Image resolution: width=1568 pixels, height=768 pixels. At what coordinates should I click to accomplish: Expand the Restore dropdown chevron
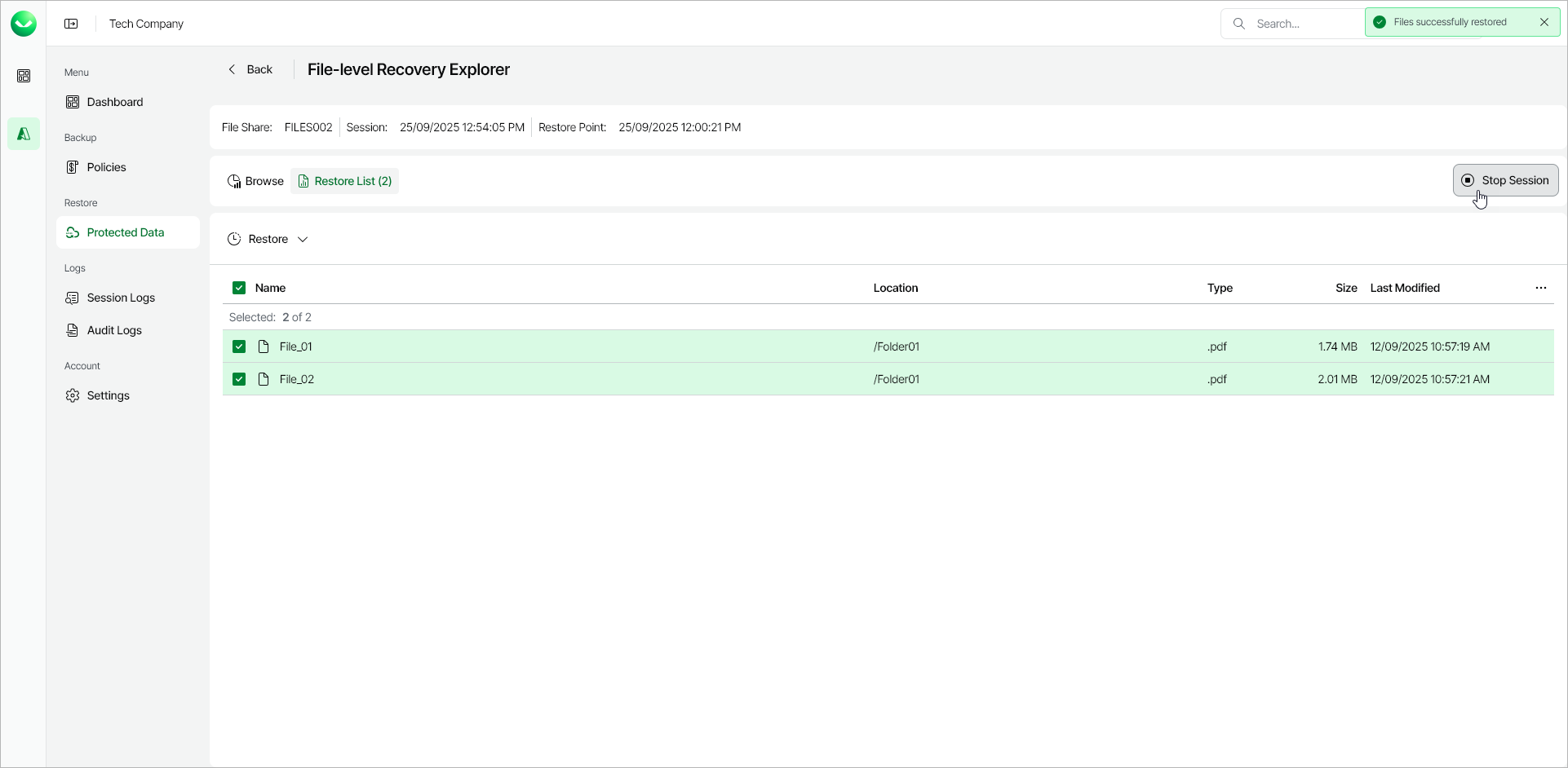click(x=303, y=239)
